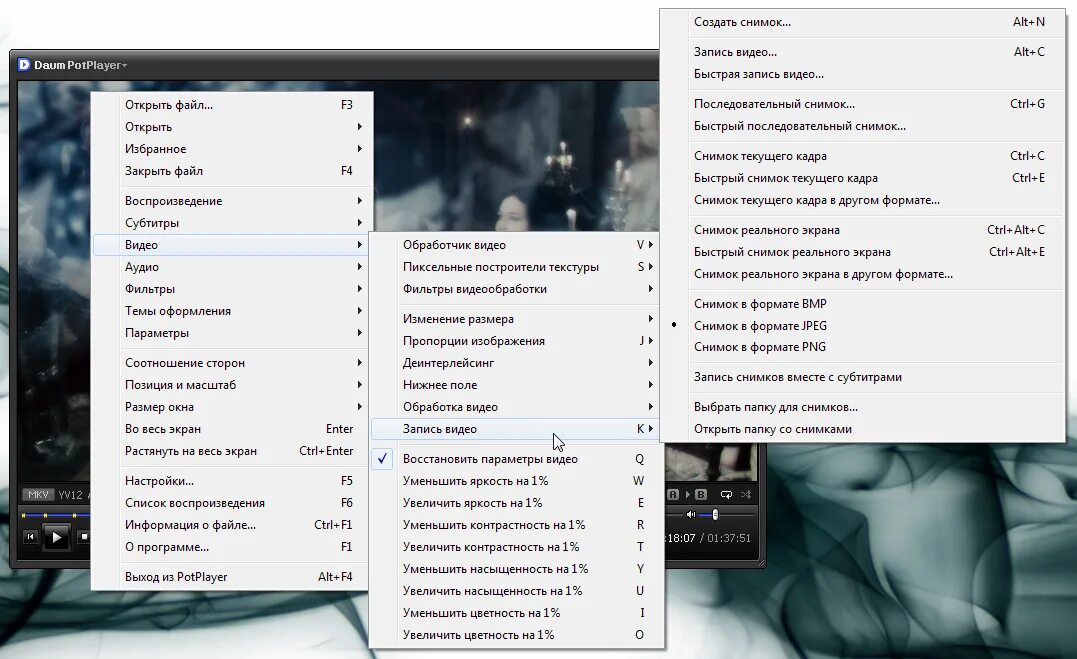Choose 'Открыть файл...' menu item

tap(232, 104)
